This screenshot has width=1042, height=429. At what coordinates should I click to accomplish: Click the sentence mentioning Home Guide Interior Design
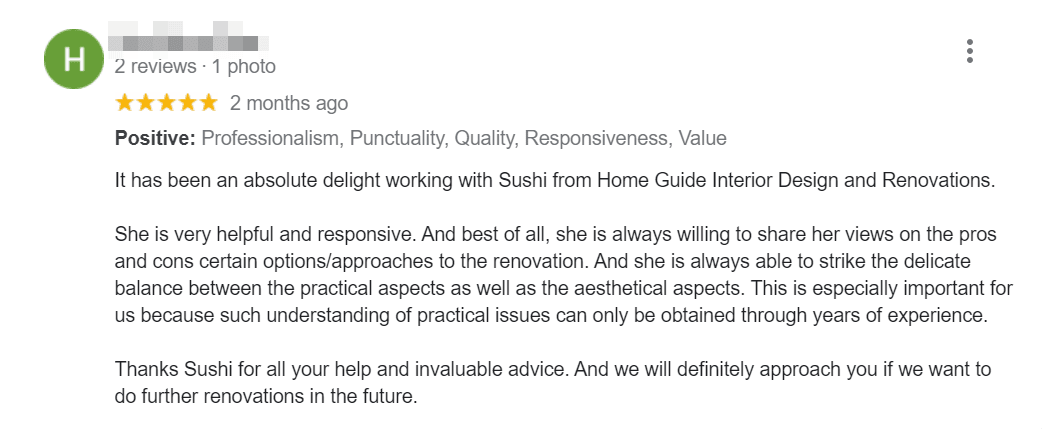[x=555, y=180]
